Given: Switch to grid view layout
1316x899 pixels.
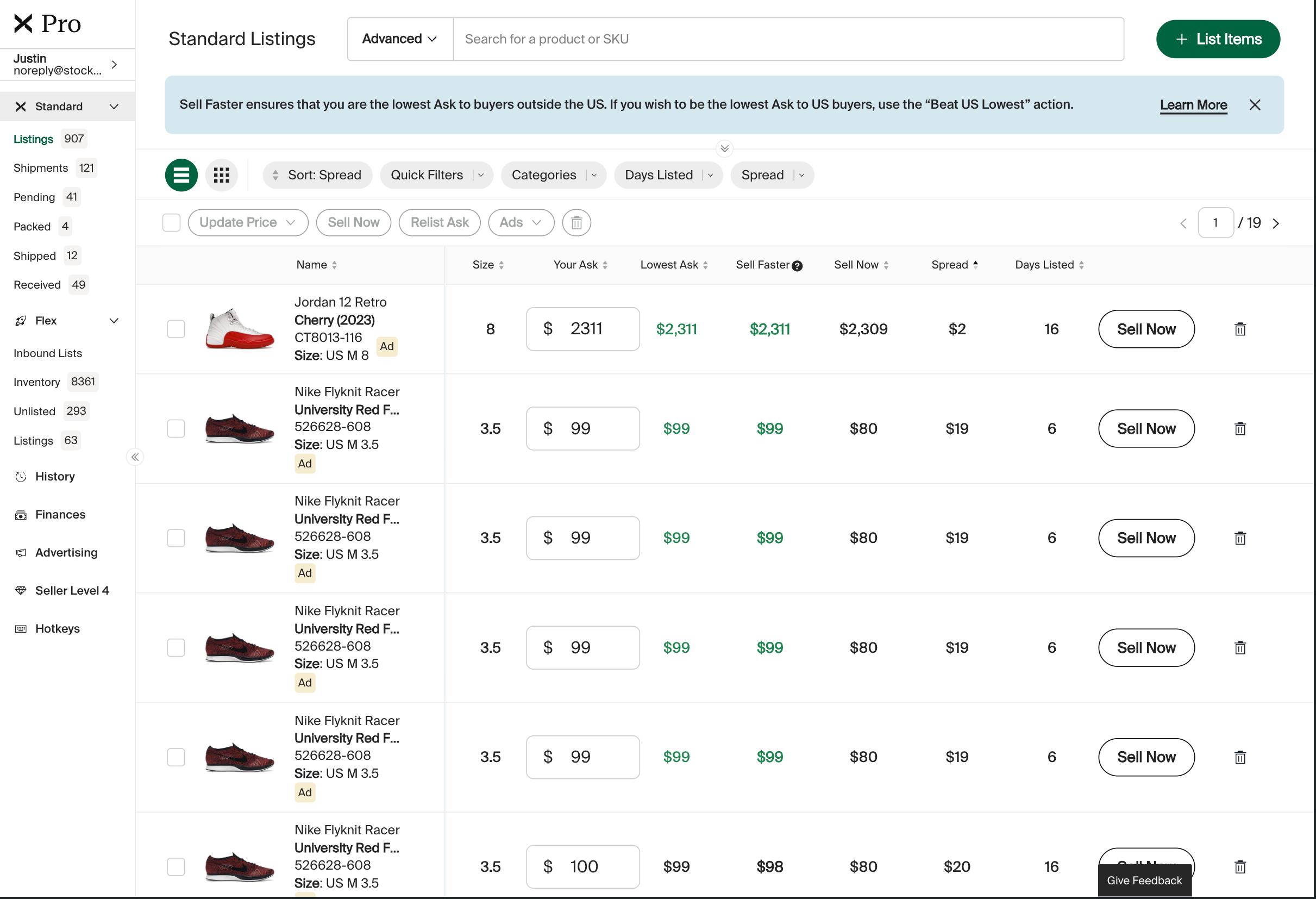Looking at the screenshot, I should tap(221, 175).
